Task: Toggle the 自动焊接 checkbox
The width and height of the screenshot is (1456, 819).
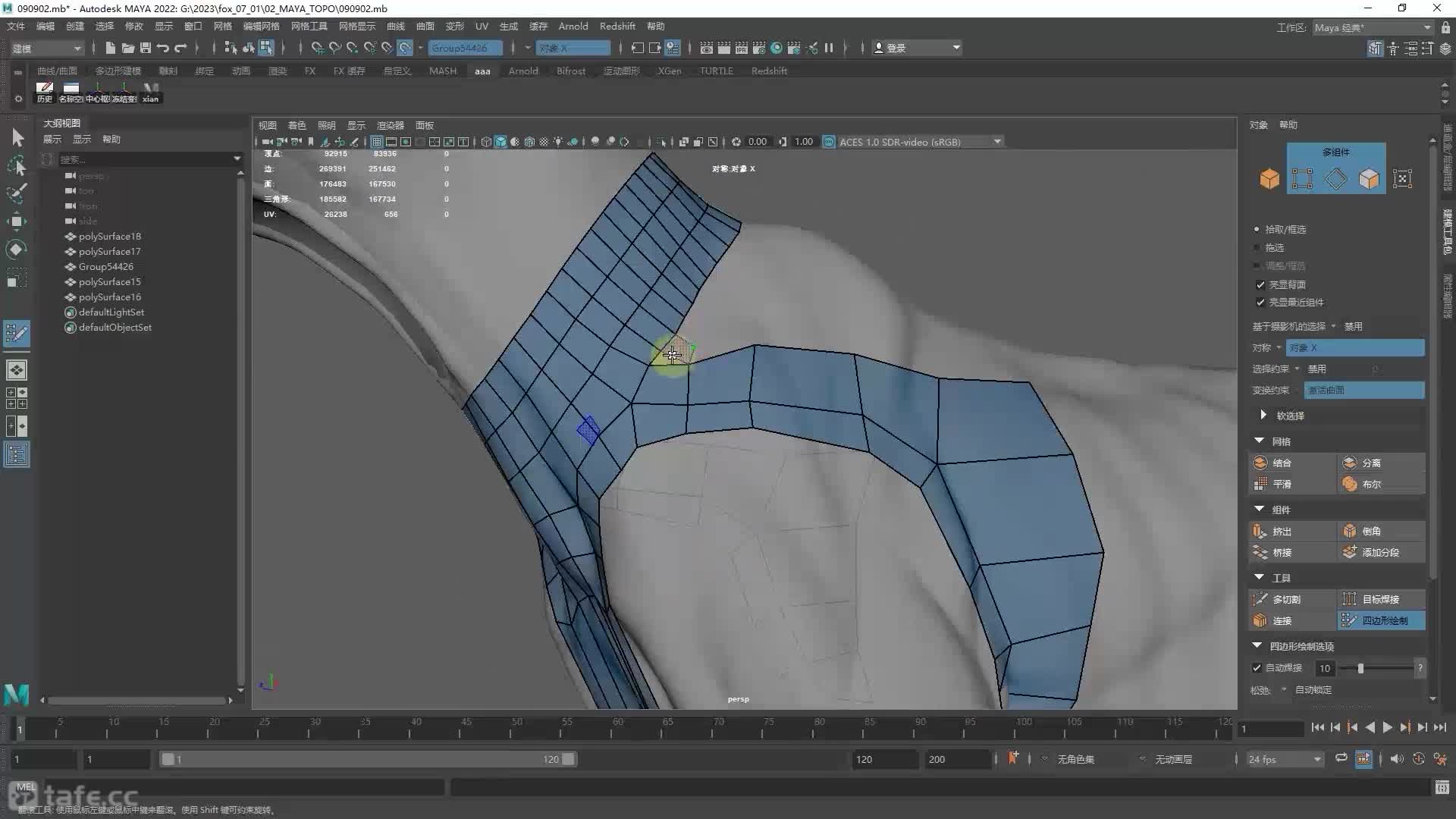Action: (x=1257, y=668)
